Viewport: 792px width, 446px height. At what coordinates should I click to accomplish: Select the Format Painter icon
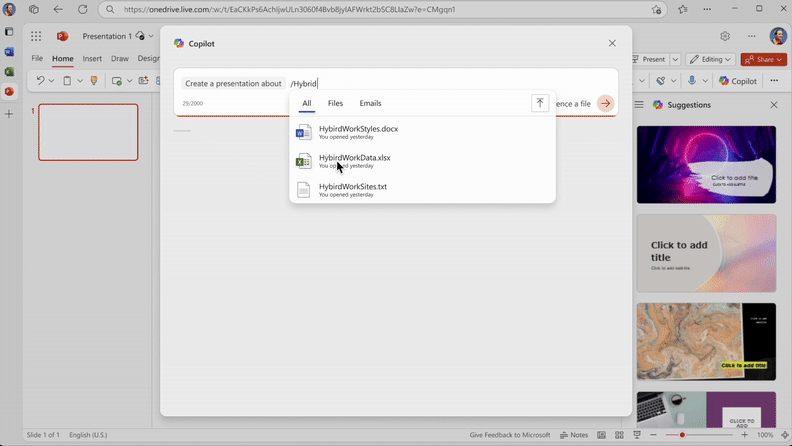pos(93,80)
